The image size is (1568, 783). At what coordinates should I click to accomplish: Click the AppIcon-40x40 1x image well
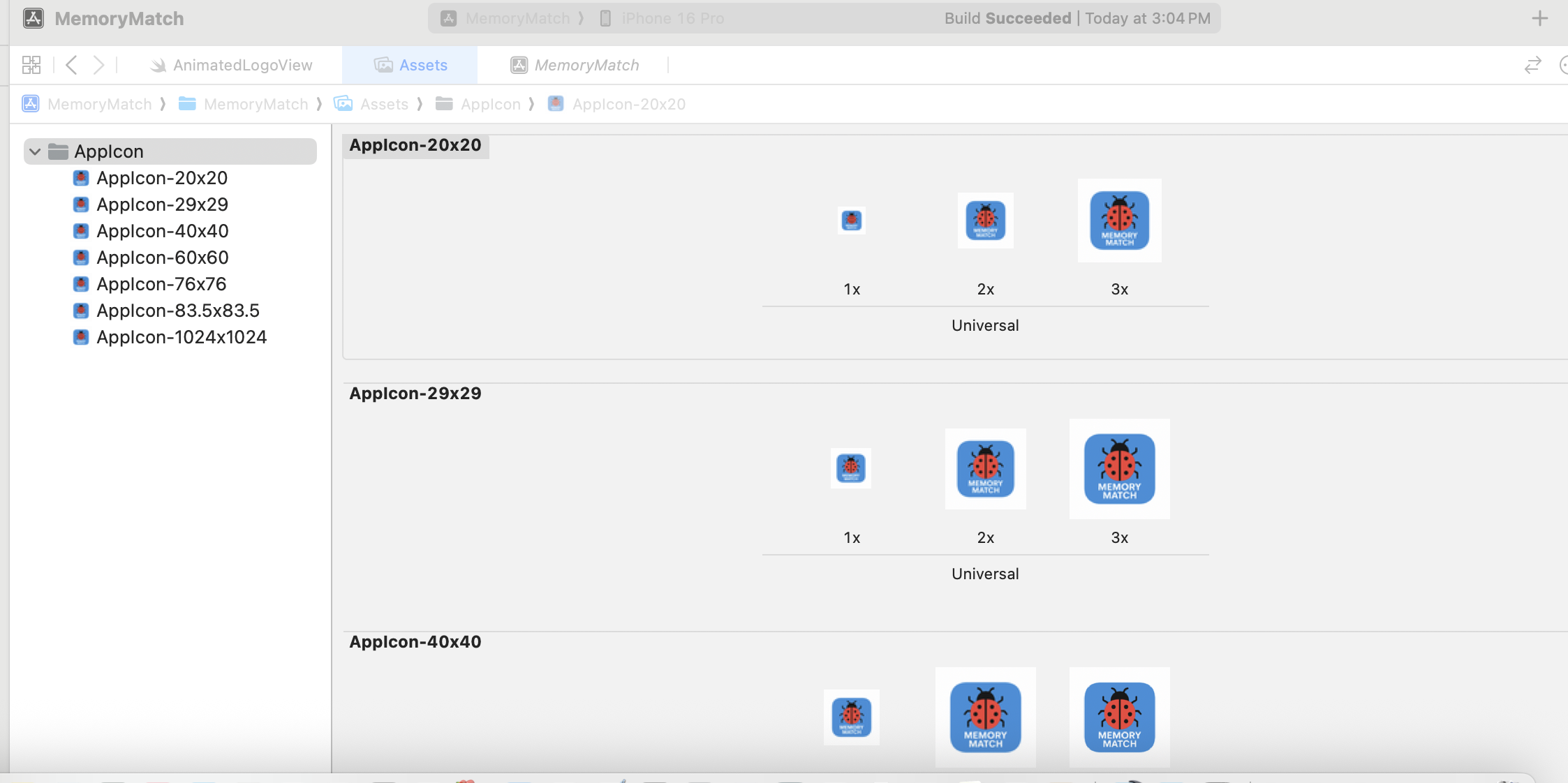click(x=851, y=717)
